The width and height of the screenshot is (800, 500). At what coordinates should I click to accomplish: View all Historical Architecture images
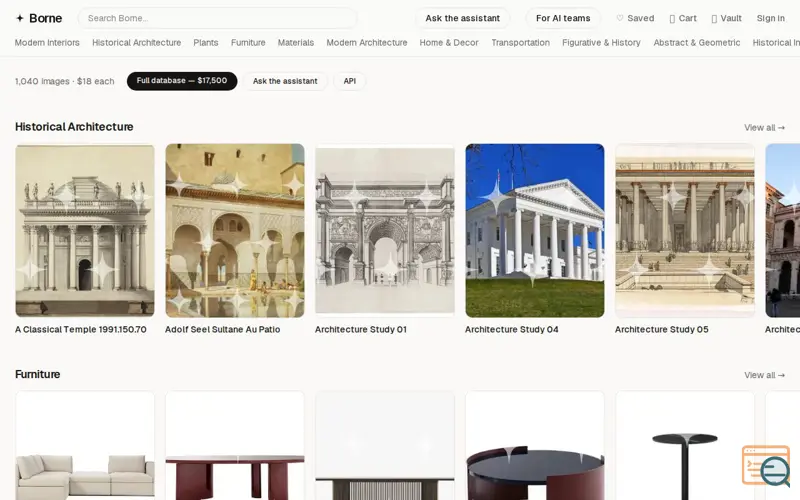pos(764,128)
